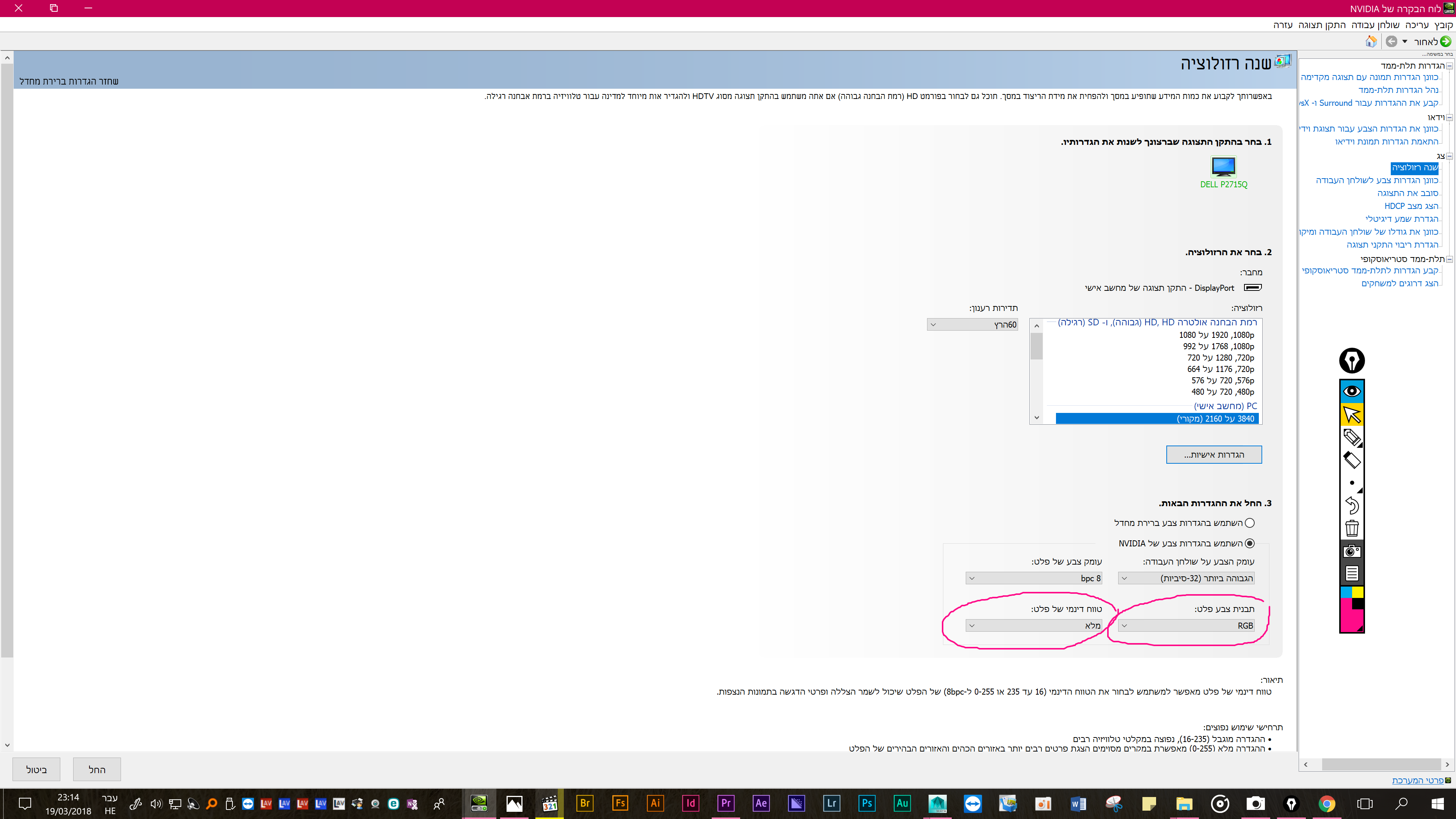Click the home icon in NVIDIA toolbar
1456x819 pixels.
pyautogui.click(x=1371, y=41)
